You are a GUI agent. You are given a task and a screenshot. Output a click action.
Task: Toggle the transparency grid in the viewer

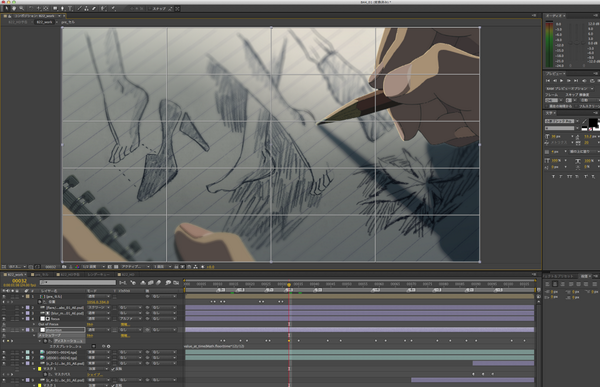(x=116, y=267)
